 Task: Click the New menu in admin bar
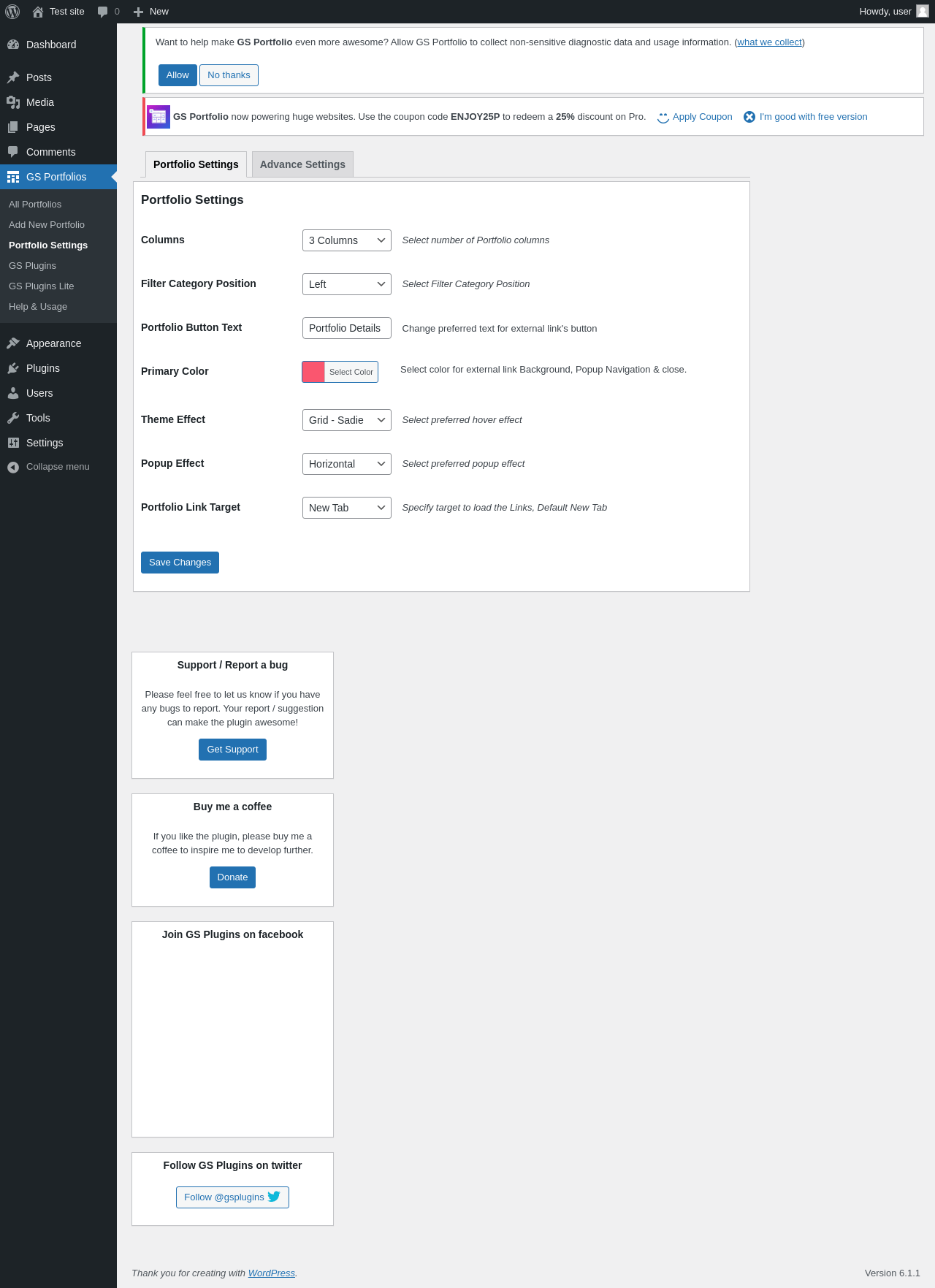pos(151,12)
